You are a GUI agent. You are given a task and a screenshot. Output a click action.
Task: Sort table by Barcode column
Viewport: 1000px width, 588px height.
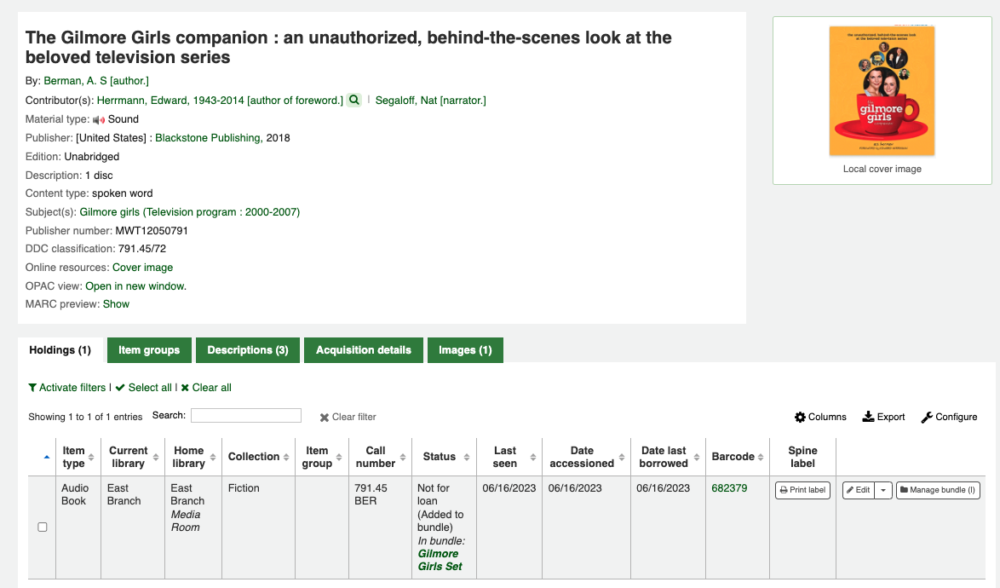(x=737, y=457)
